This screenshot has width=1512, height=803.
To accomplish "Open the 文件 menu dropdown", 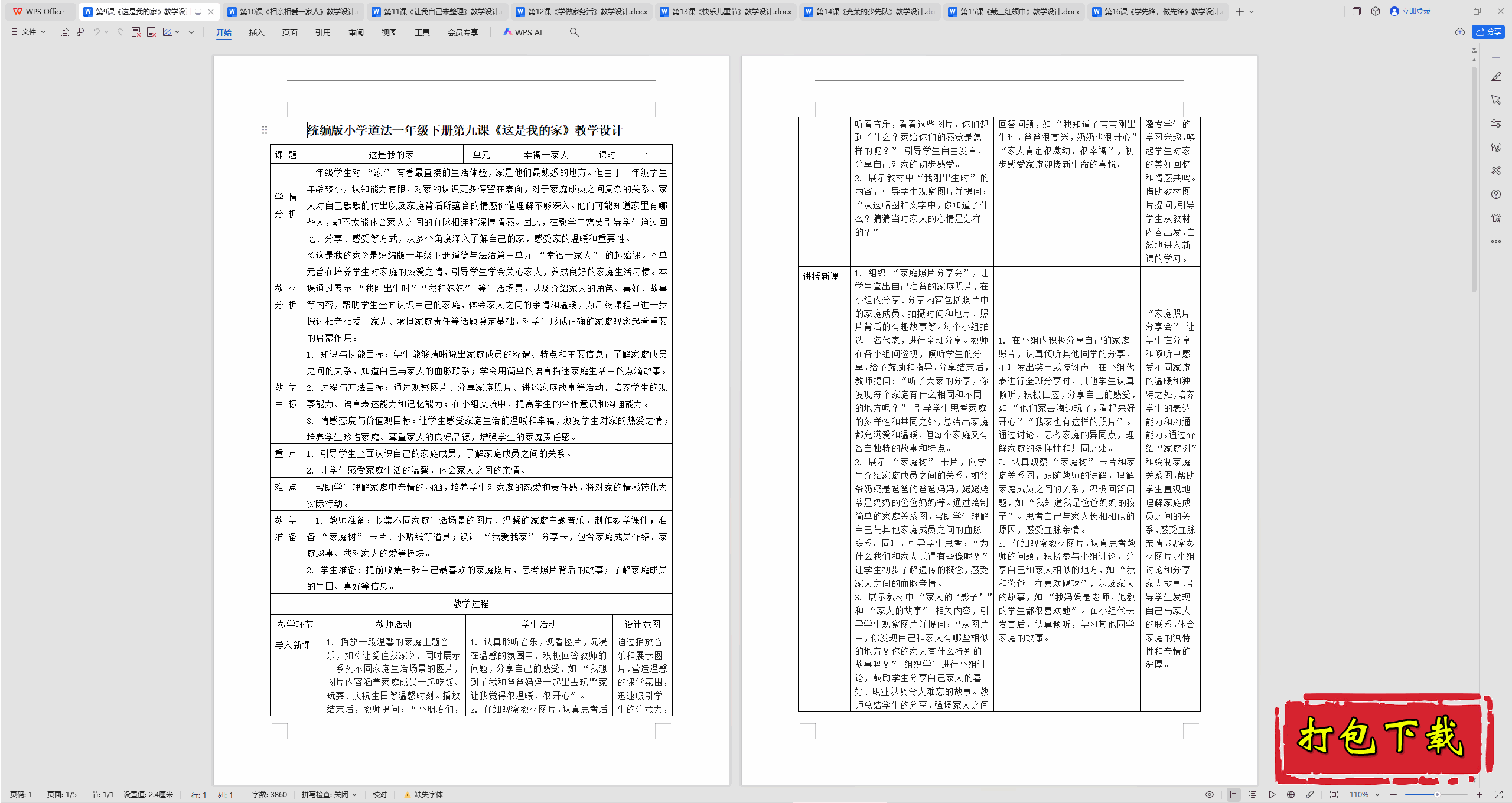I will tap(28, 32).
